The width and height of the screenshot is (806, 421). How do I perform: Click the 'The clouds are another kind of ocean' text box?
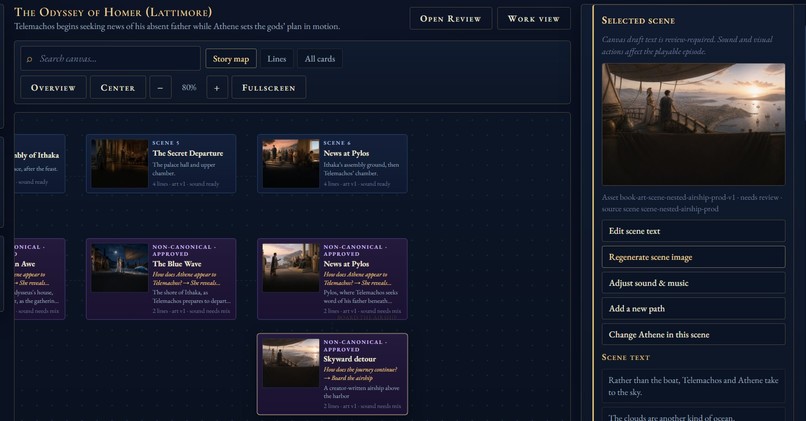click(x=693, y=415)
